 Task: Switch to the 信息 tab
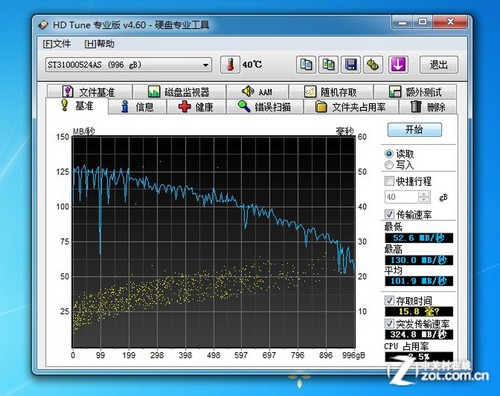(x=137, y=107)
